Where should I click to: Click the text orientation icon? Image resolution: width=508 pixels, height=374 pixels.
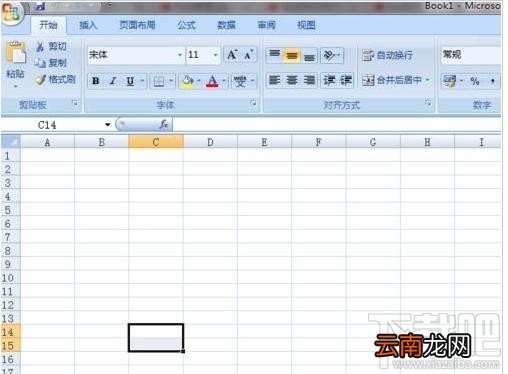[x=329, y=55]
